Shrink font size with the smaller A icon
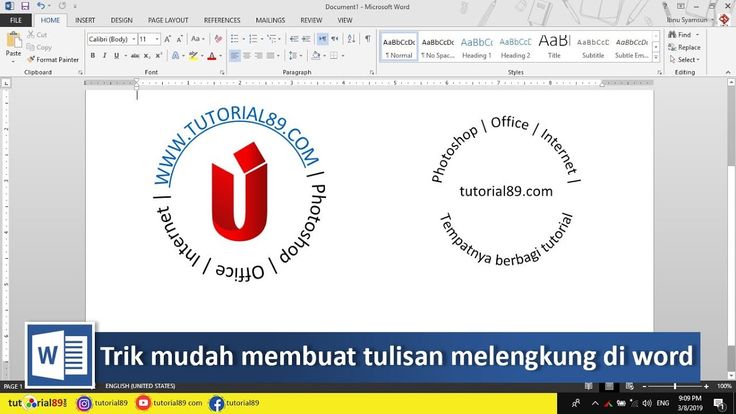Viewport: 736px width, 414px height. (x=179, y=39)
